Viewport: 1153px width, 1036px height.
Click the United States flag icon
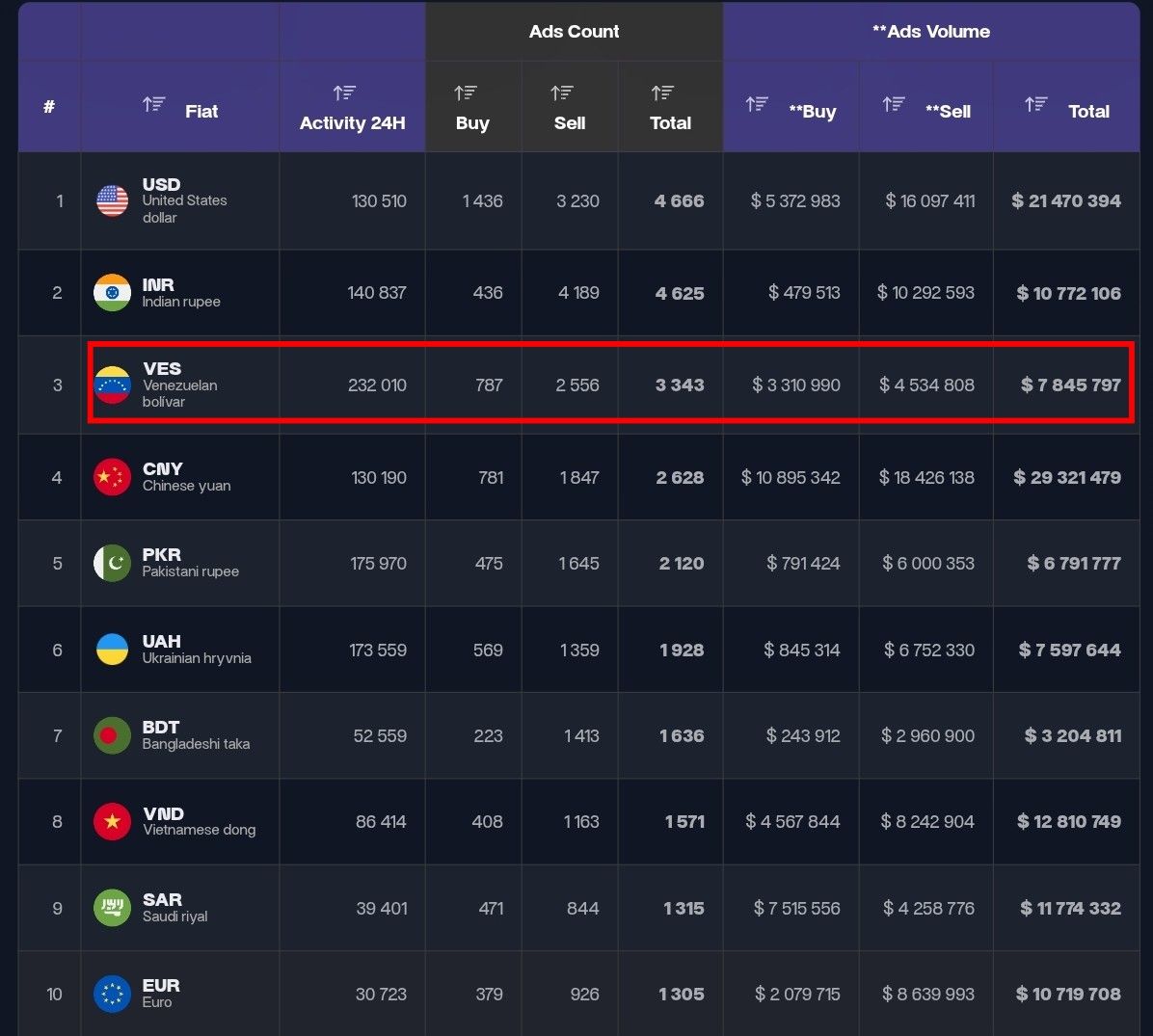111,200
